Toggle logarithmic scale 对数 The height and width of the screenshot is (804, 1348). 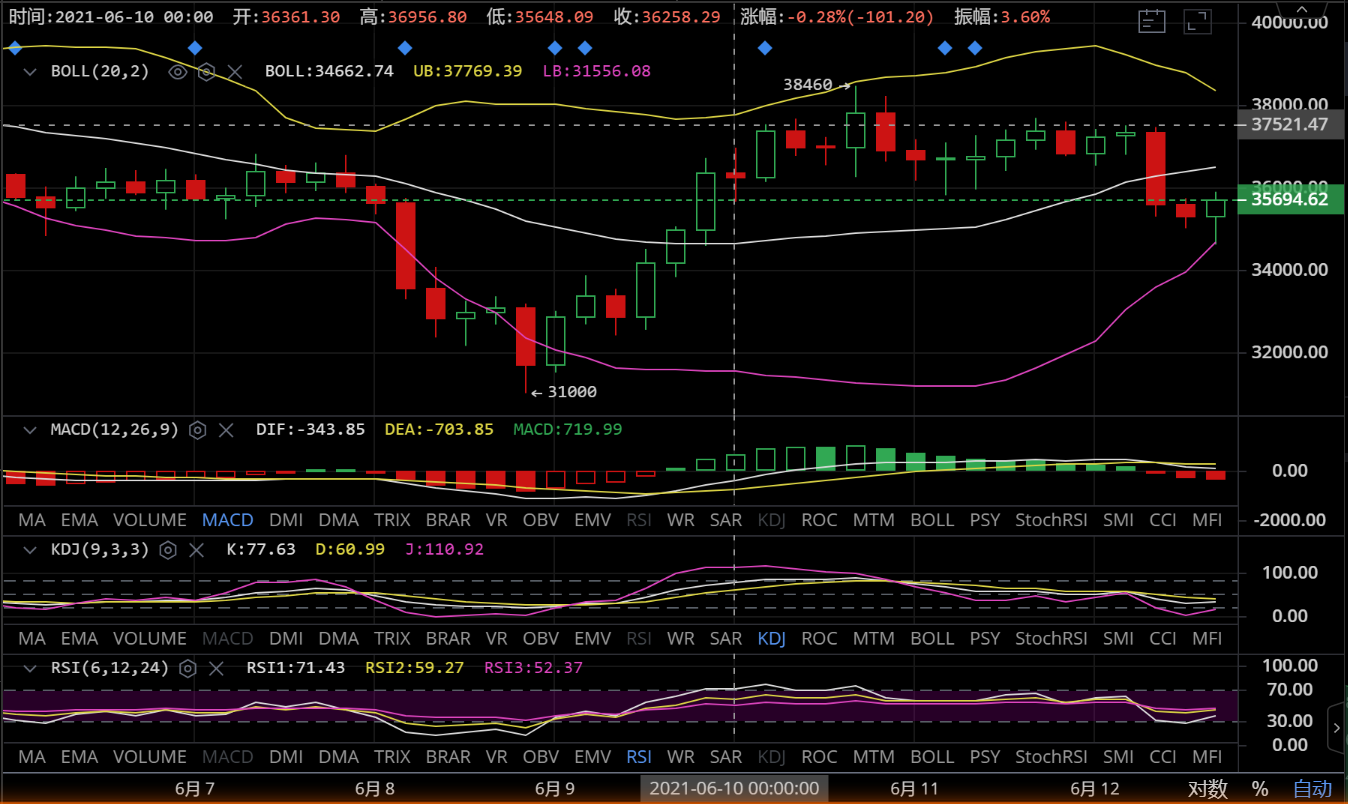point(1208,789)
